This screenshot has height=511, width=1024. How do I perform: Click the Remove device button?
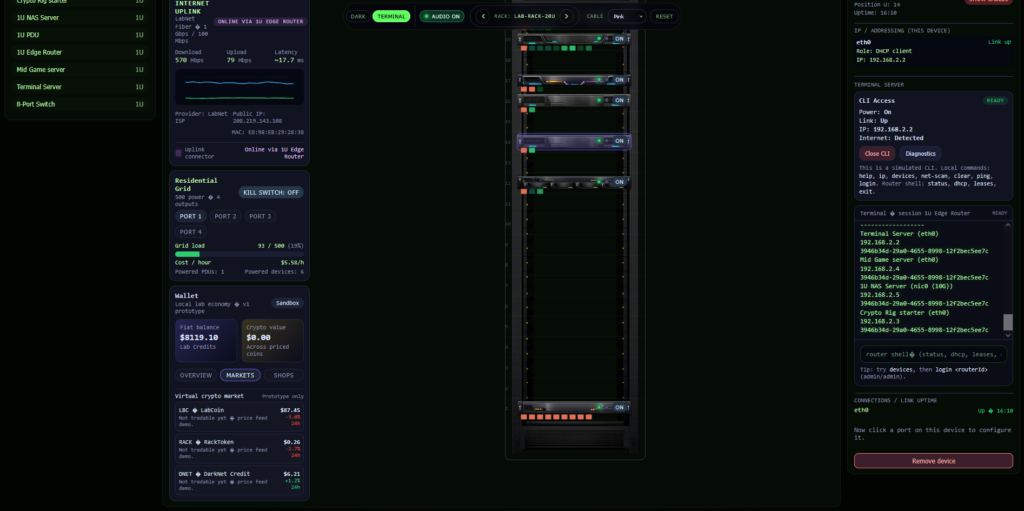(x=933, y=461)
